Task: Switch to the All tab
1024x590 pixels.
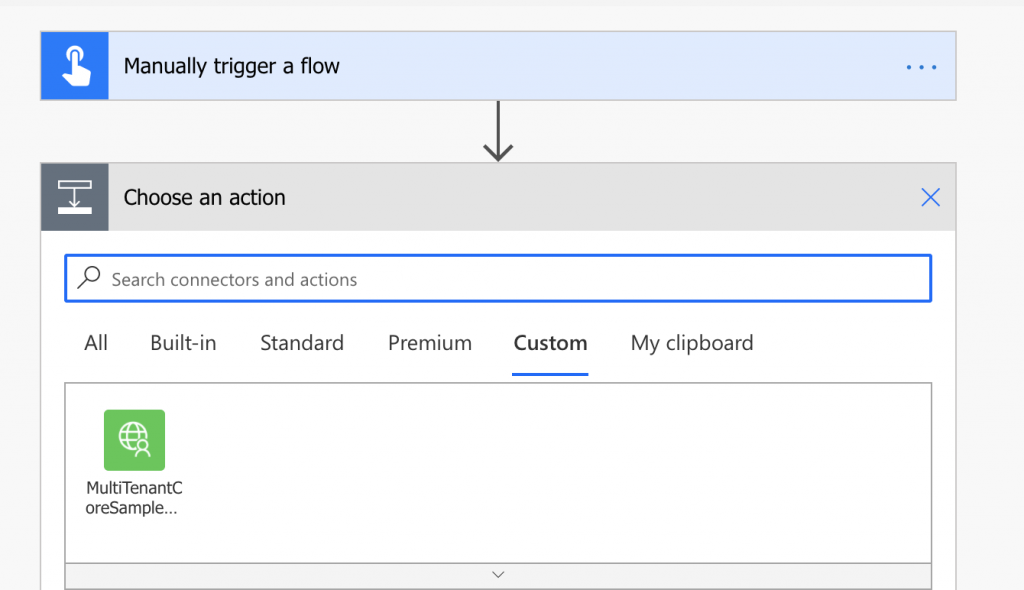Action: point(95,343)
